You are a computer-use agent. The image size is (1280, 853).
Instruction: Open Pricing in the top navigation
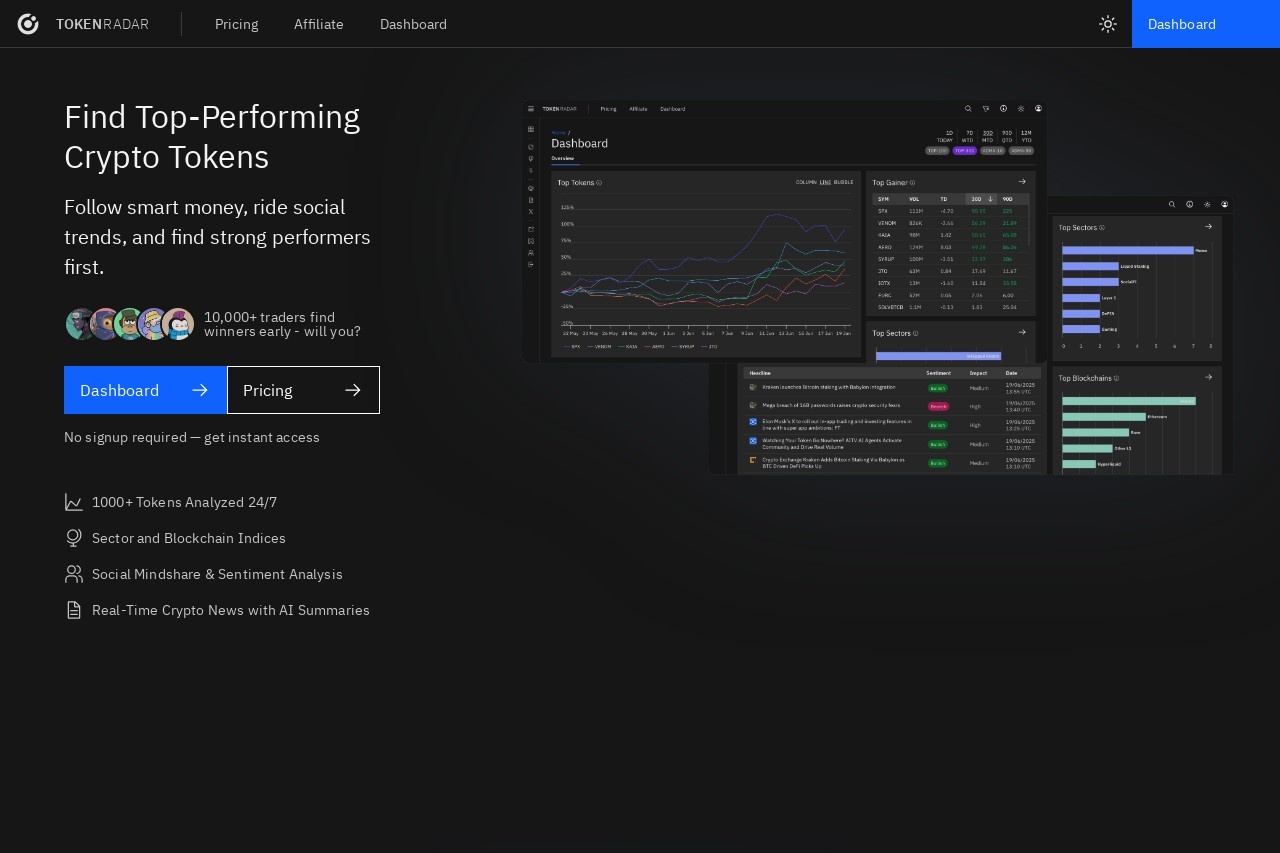(x=237, y=24)
